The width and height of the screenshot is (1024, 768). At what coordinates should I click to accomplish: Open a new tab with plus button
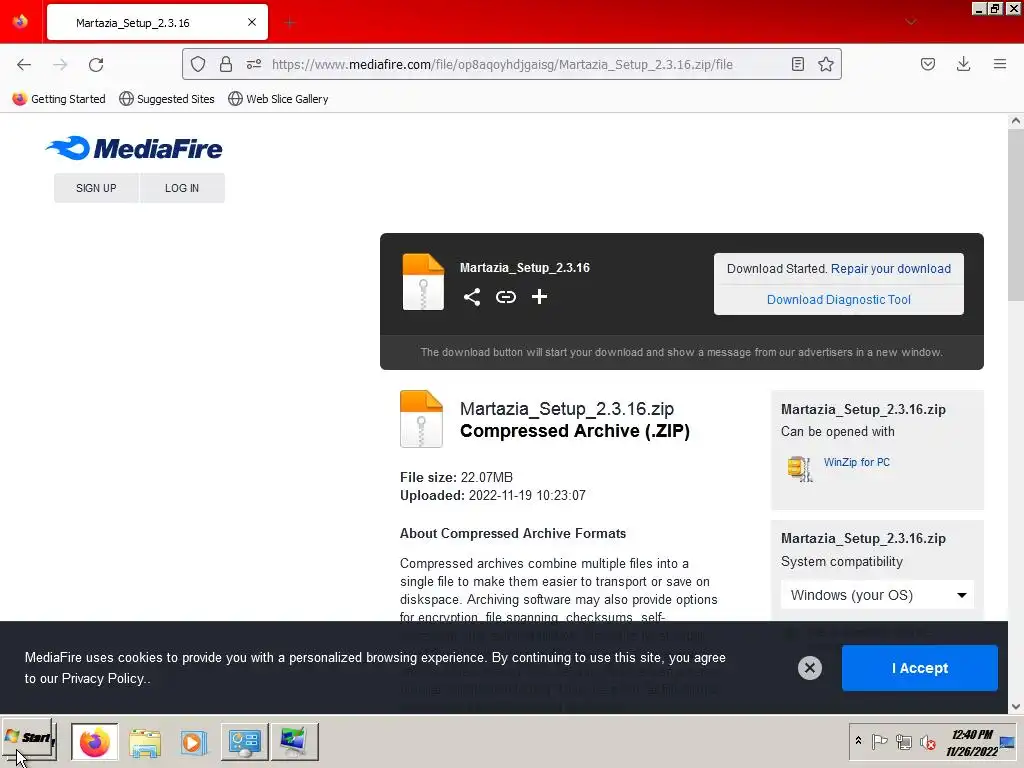pos(290,23)
